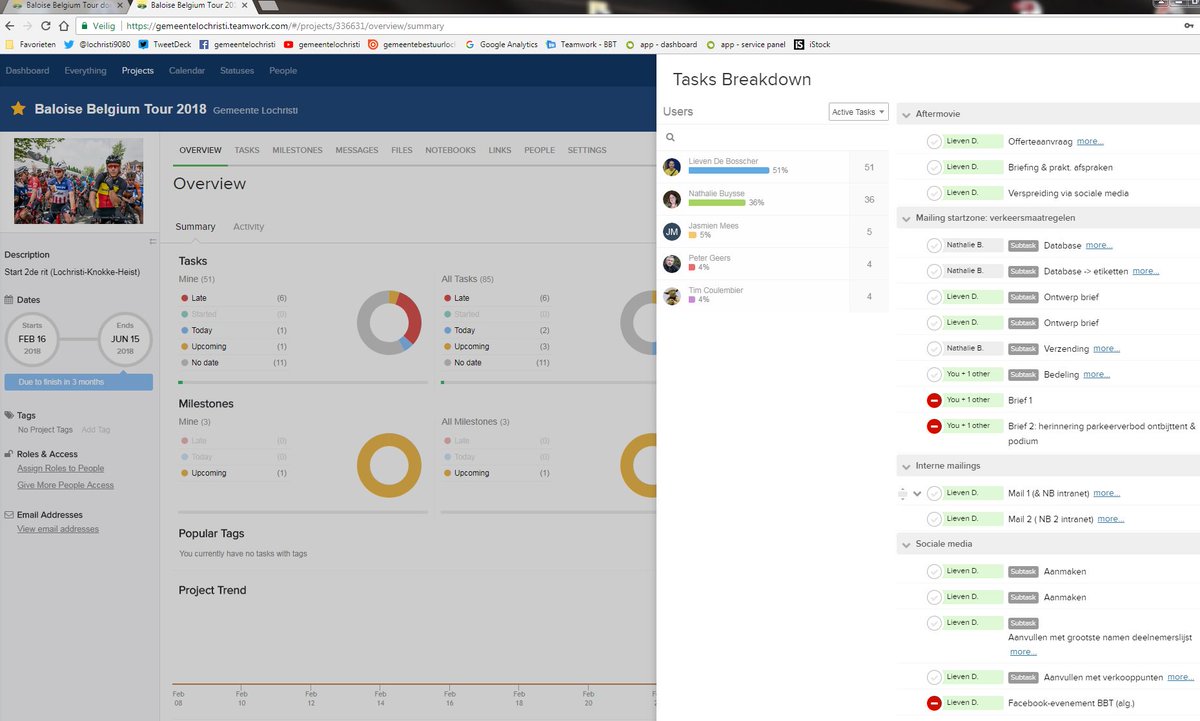Expand subtasks chevron for Mail 1

(x=917, y=493)
